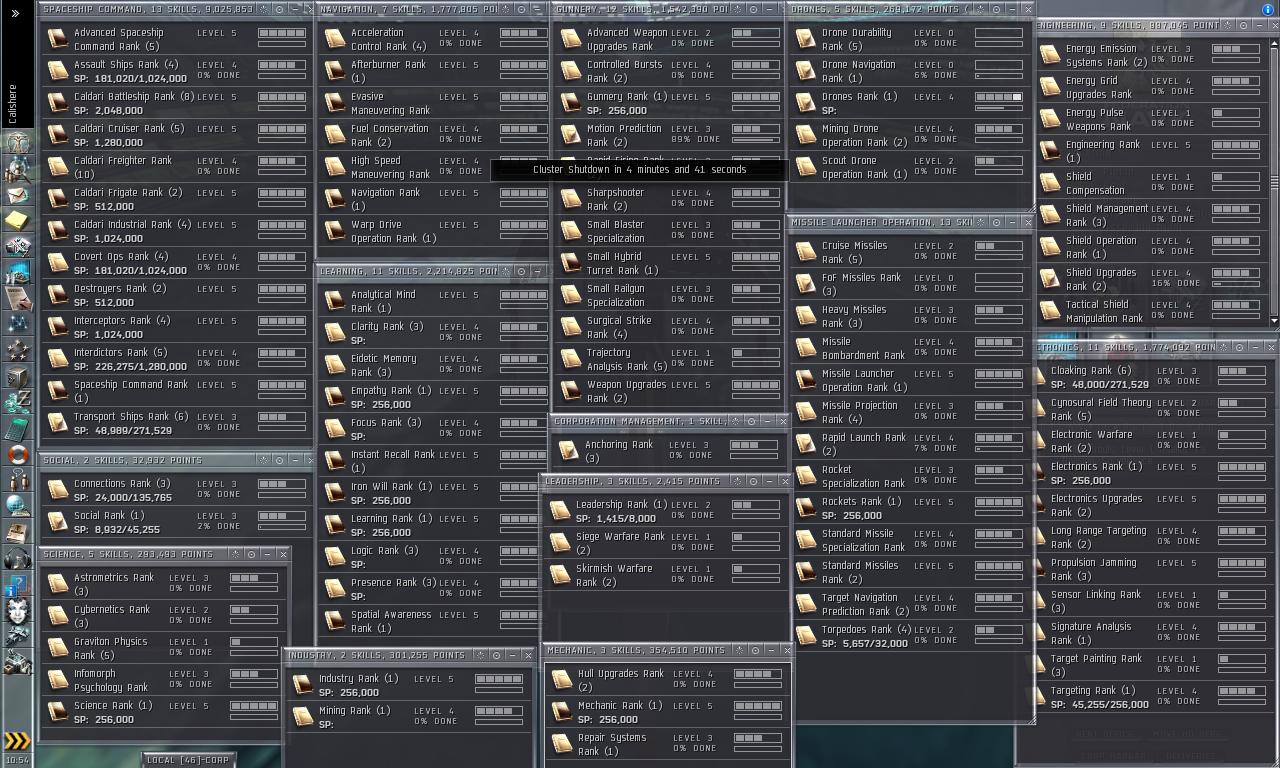Open the yellow notepad icon in sidebar

point(17,219)
